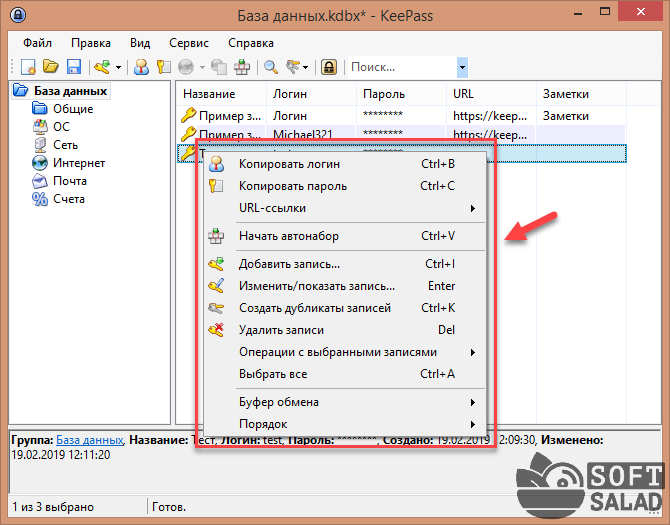Click the Save database floppy icon

coord(74,67)
